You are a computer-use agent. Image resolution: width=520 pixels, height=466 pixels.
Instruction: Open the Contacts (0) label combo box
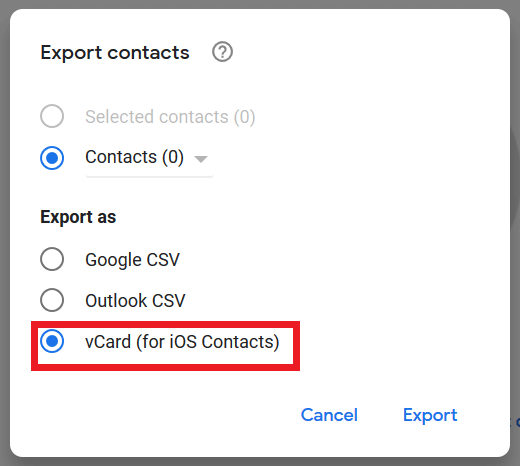[x=149, y=158]
